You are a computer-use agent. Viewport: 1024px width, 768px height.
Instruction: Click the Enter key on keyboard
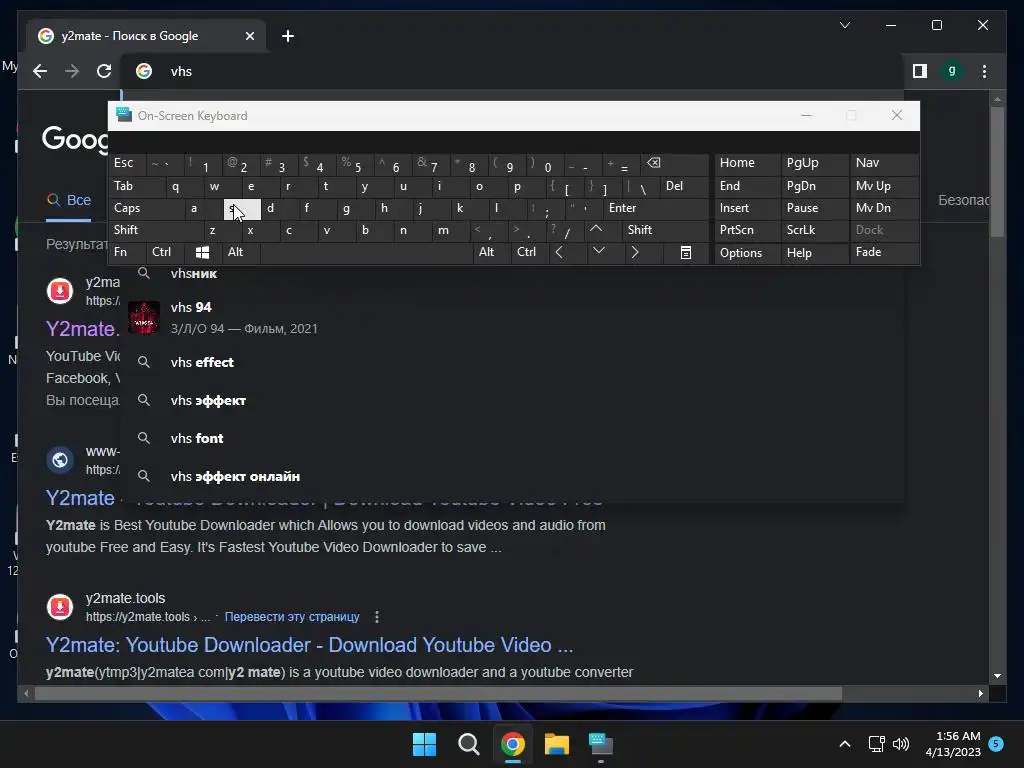click(x=655, y=208)
